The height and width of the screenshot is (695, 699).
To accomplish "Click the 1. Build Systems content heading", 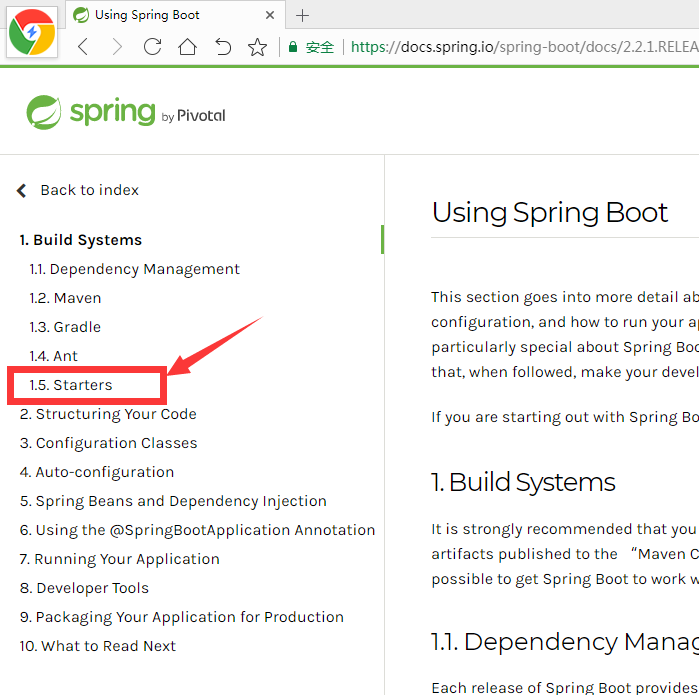I will pyautogui.click(x=523, y=482).
